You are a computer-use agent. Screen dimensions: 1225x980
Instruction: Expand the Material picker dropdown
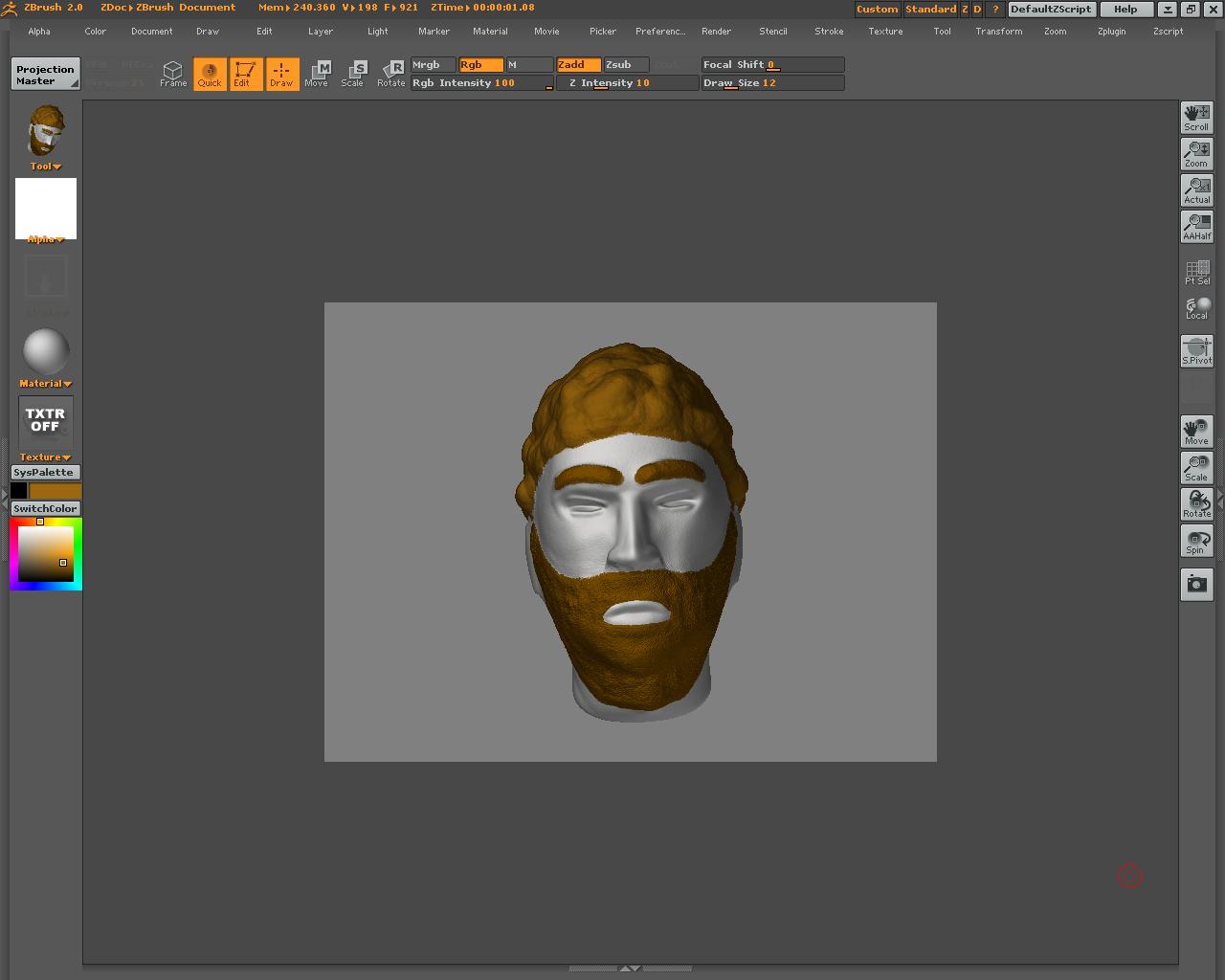(x=45, y=383)
